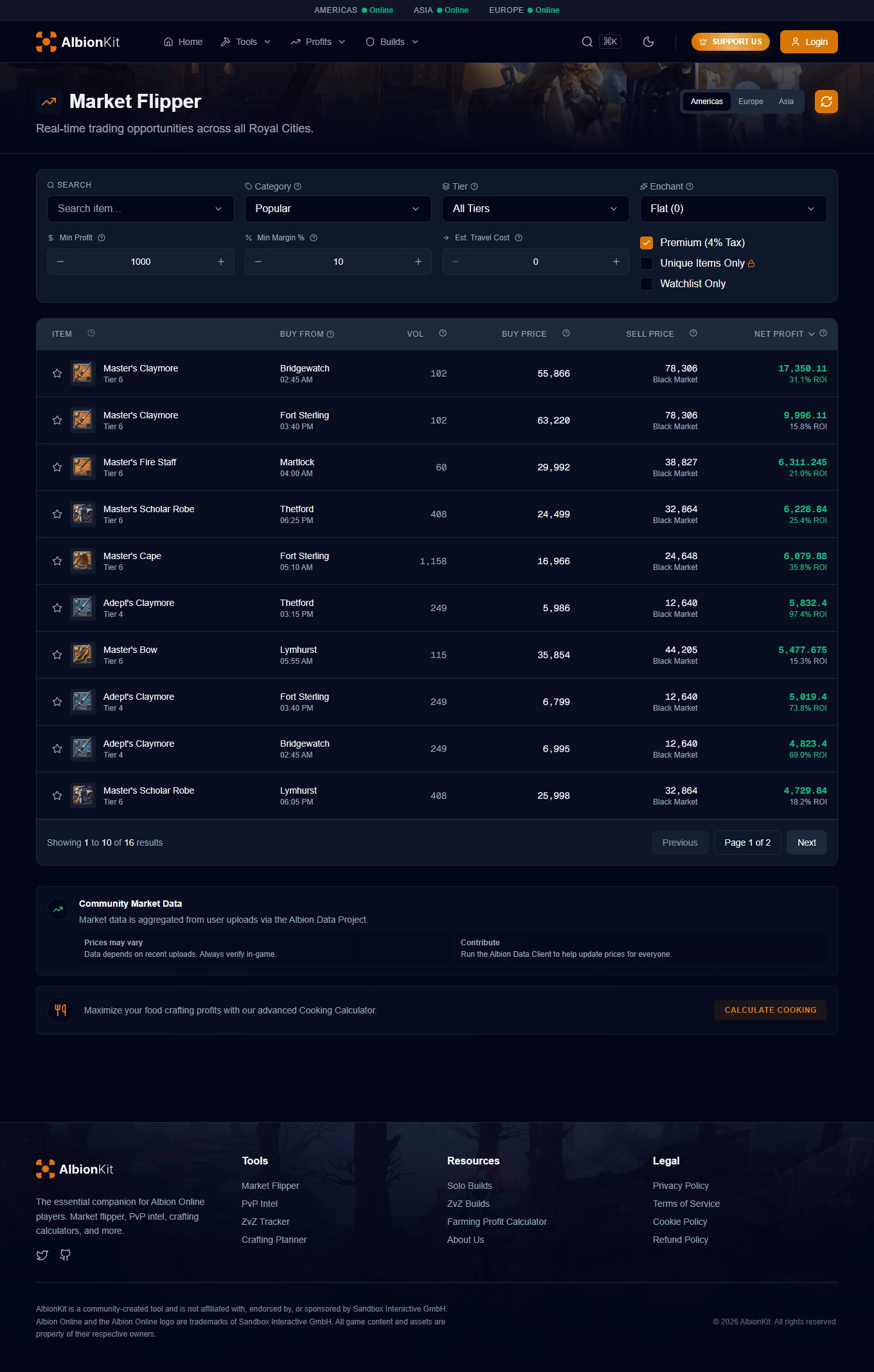Star the Master's Cape row

tap(57, 561)
